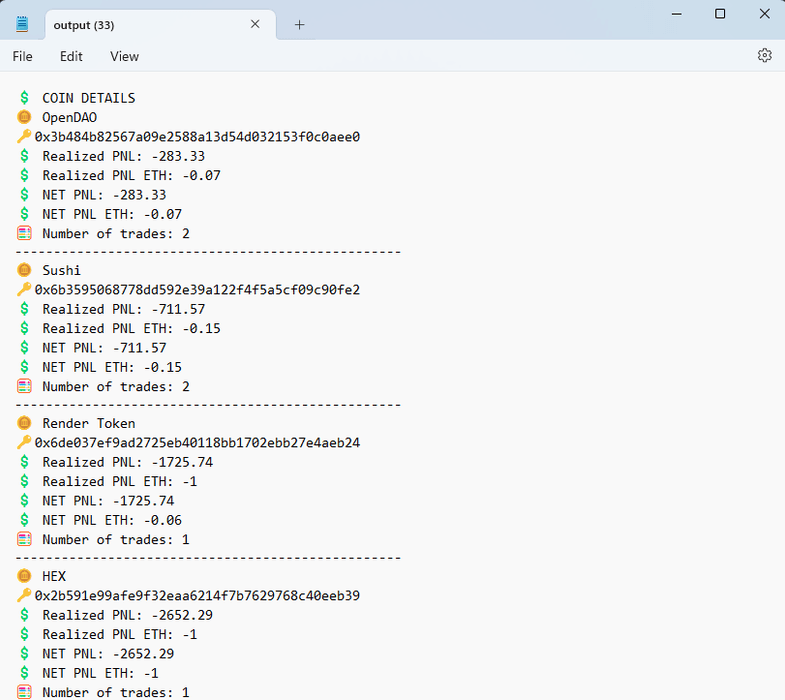This screenshot has width=785, height=700.
Task: Open the View menu
Action: pos(124,56)
